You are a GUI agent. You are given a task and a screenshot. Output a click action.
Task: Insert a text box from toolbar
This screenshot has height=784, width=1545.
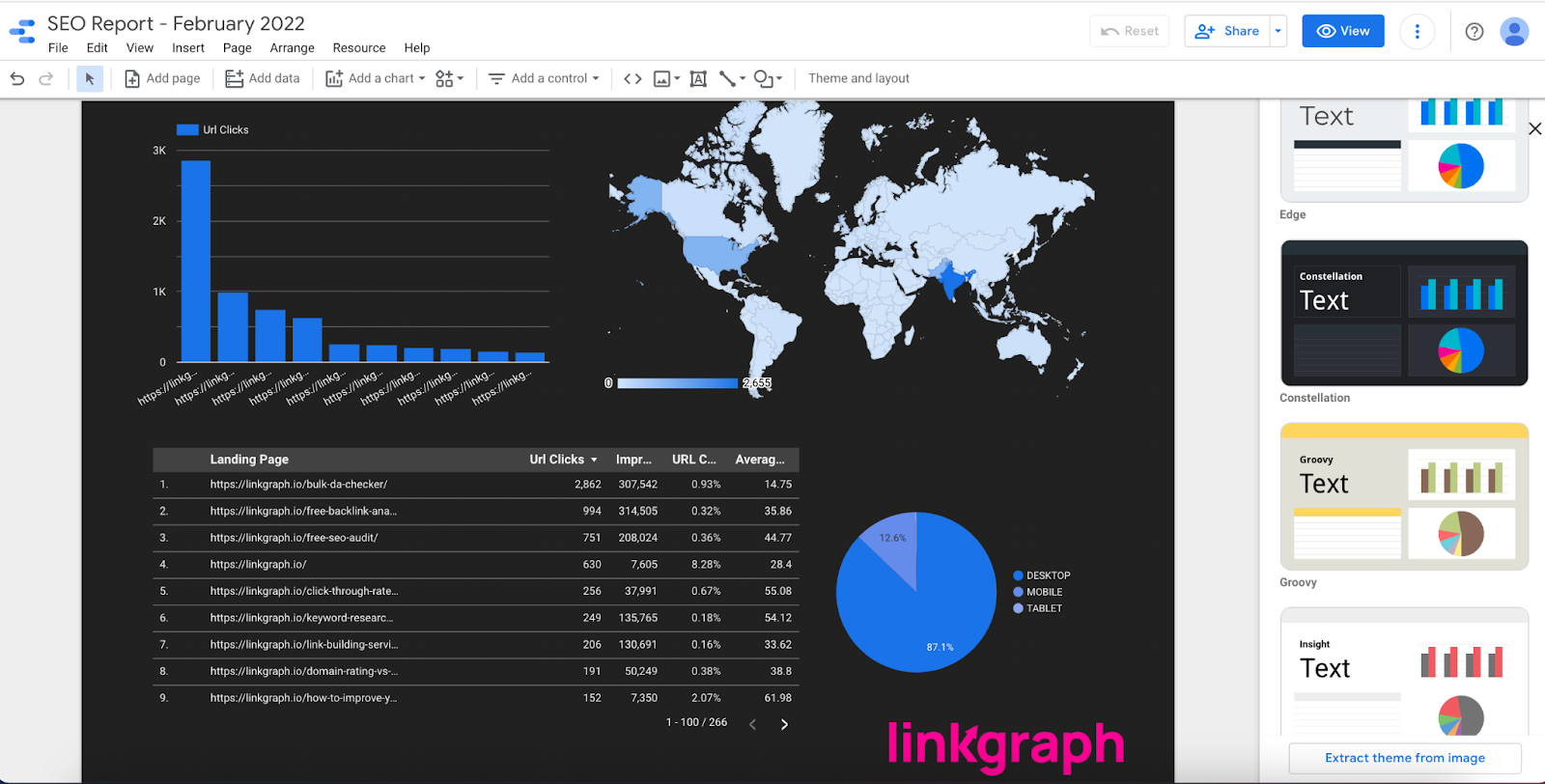click(x=698, y=79)
